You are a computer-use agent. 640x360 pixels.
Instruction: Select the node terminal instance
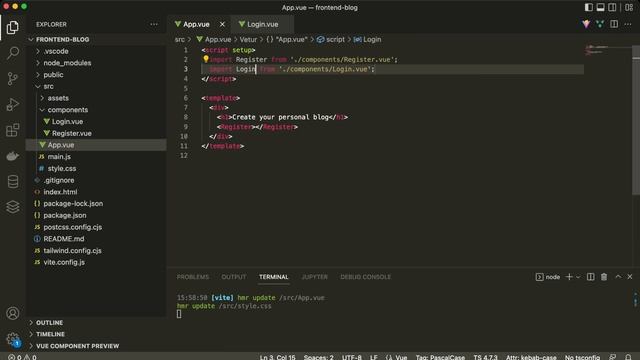pos(548,277)
